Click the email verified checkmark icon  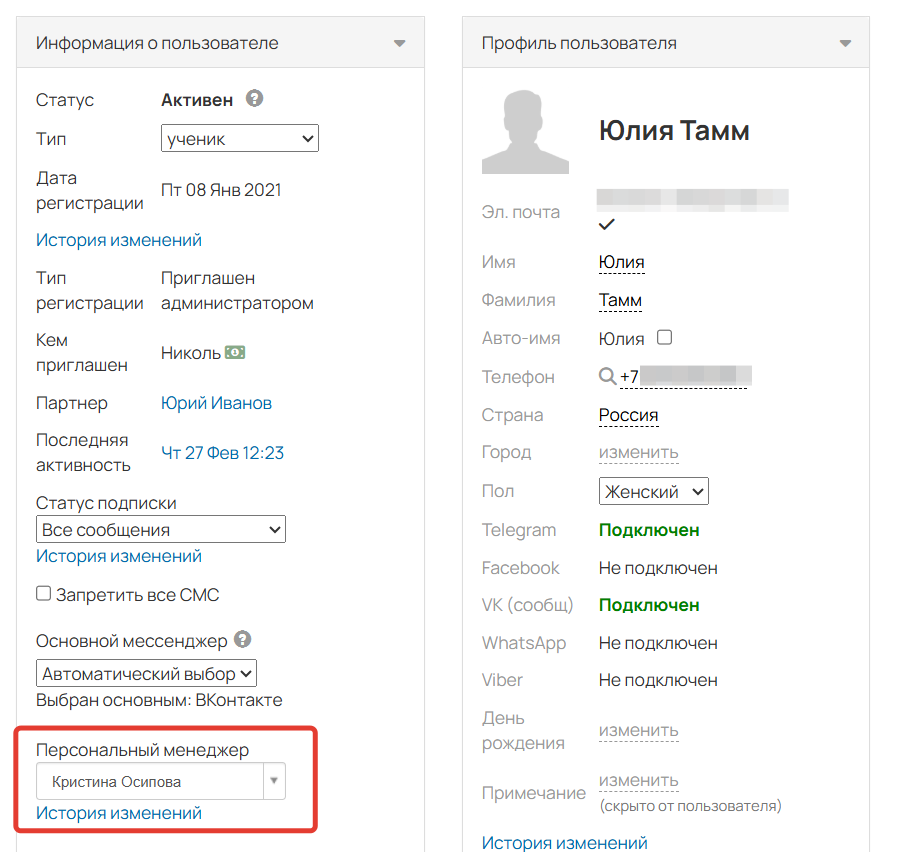(x=606, y=224)
